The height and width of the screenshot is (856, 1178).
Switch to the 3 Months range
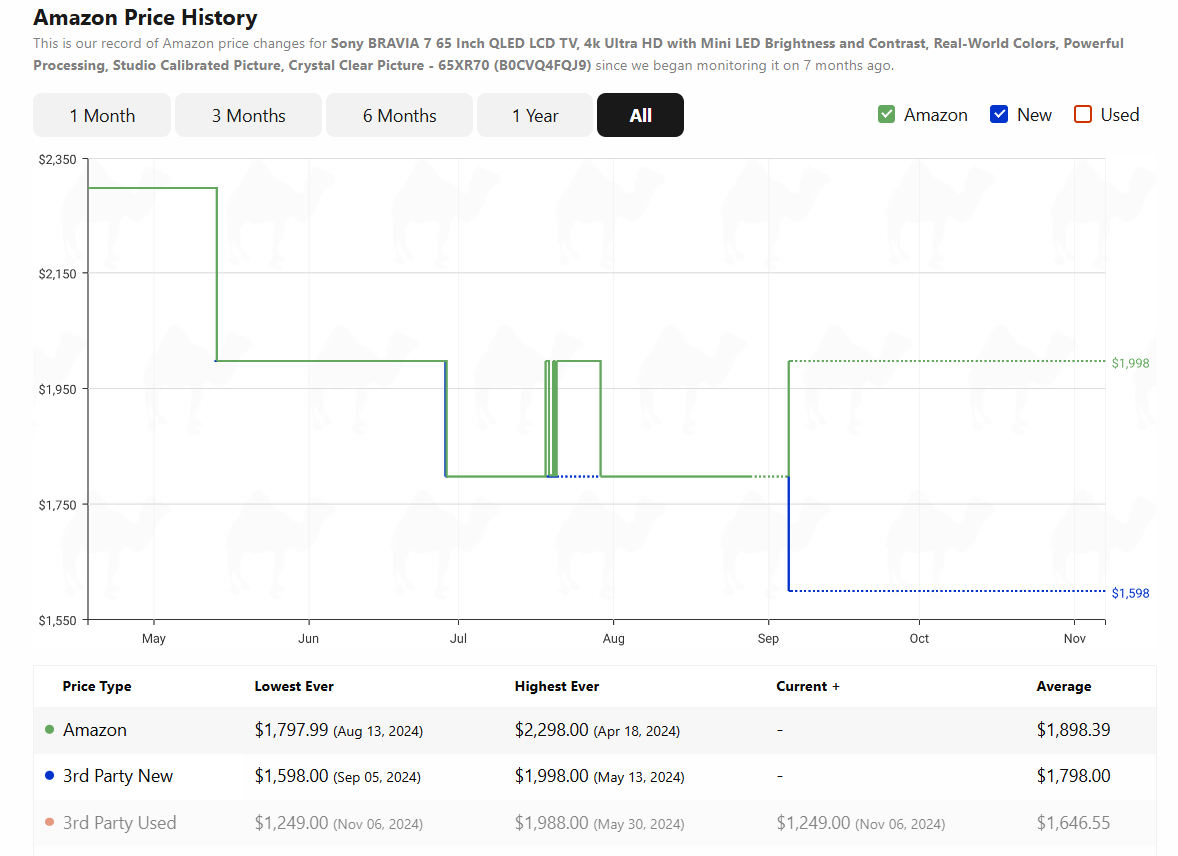point(249,115)
